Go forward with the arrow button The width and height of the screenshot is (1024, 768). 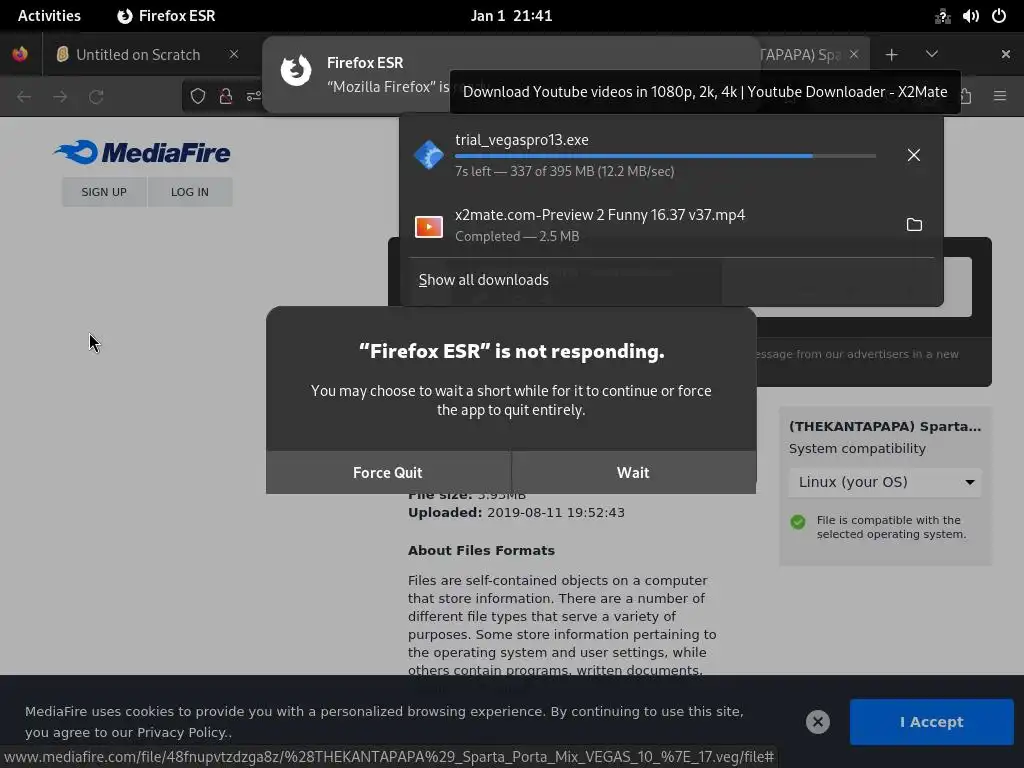[60, 97]
